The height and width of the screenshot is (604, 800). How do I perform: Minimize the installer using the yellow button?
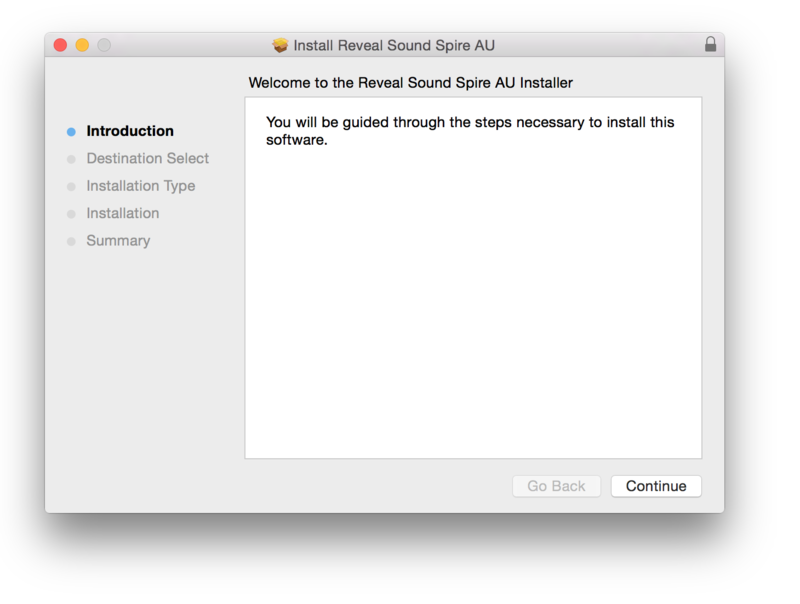(x=82, y=45)
